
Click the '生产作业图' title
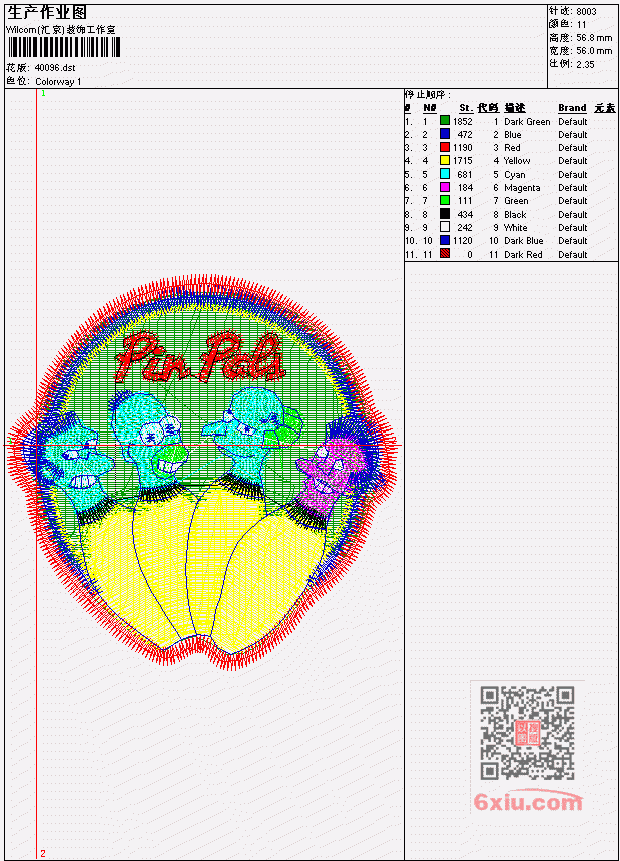click(x=47, y=13)
